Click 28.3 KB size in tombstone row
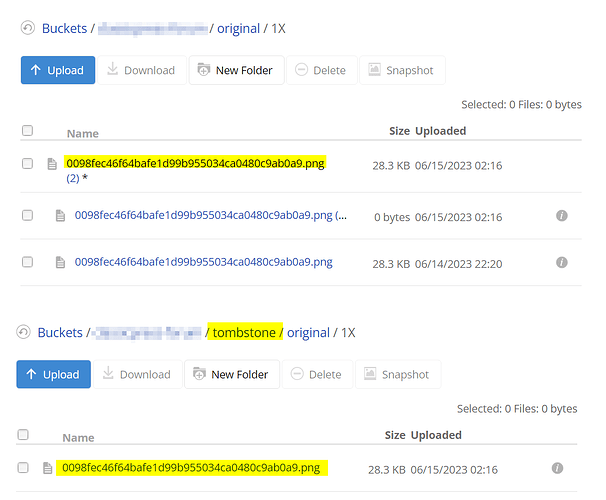This screenshot has width=606, height=500. [387, 470]
